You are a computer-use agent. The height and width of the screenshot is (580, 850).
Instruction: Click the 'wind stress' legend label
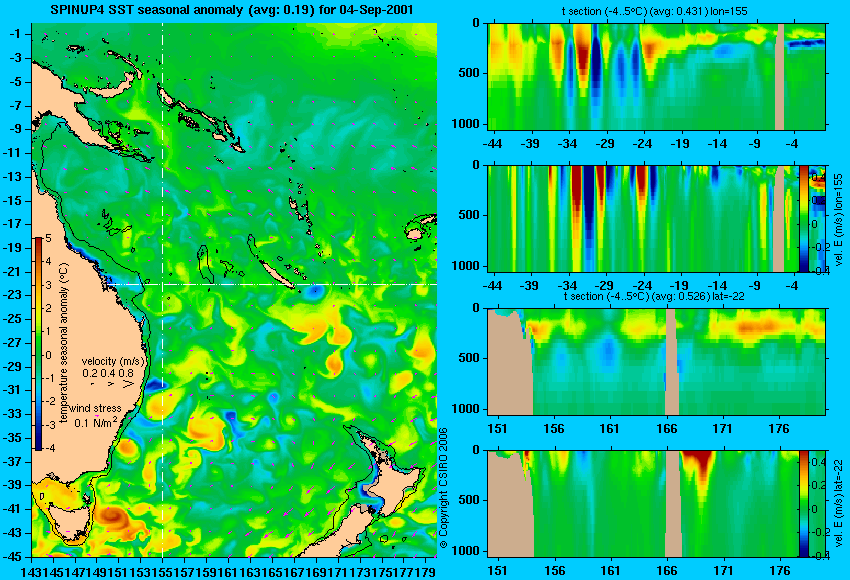(95, 408)
